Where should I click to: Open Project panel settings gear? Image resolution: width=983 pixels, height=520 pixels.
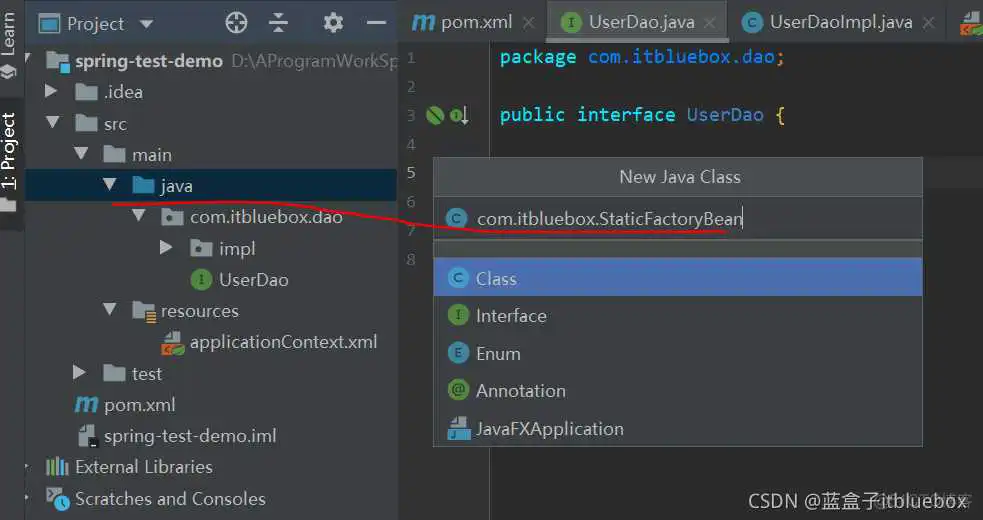pyautogui.click(x=333, y=23)
